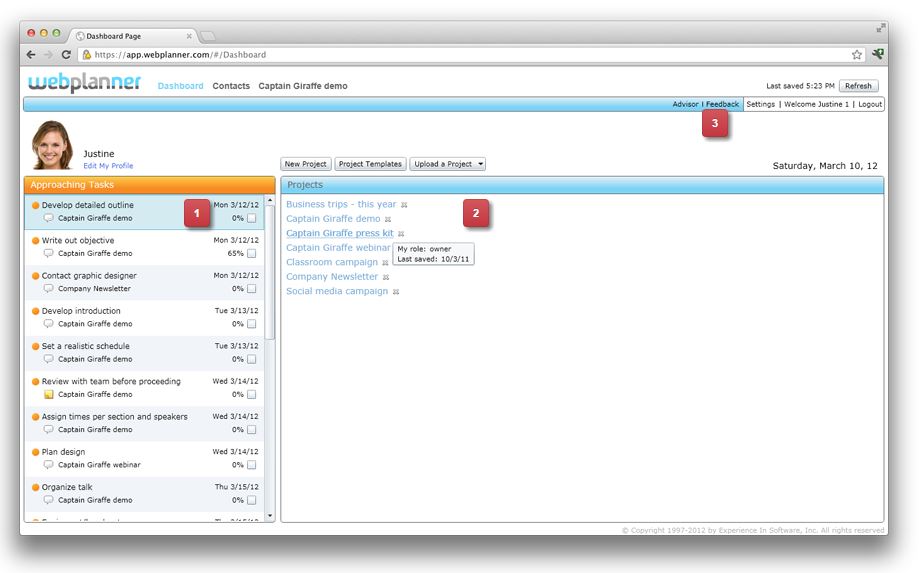Click the Edit My Profile link
Screen dimensions: 919x573
(x=108, y=166)
